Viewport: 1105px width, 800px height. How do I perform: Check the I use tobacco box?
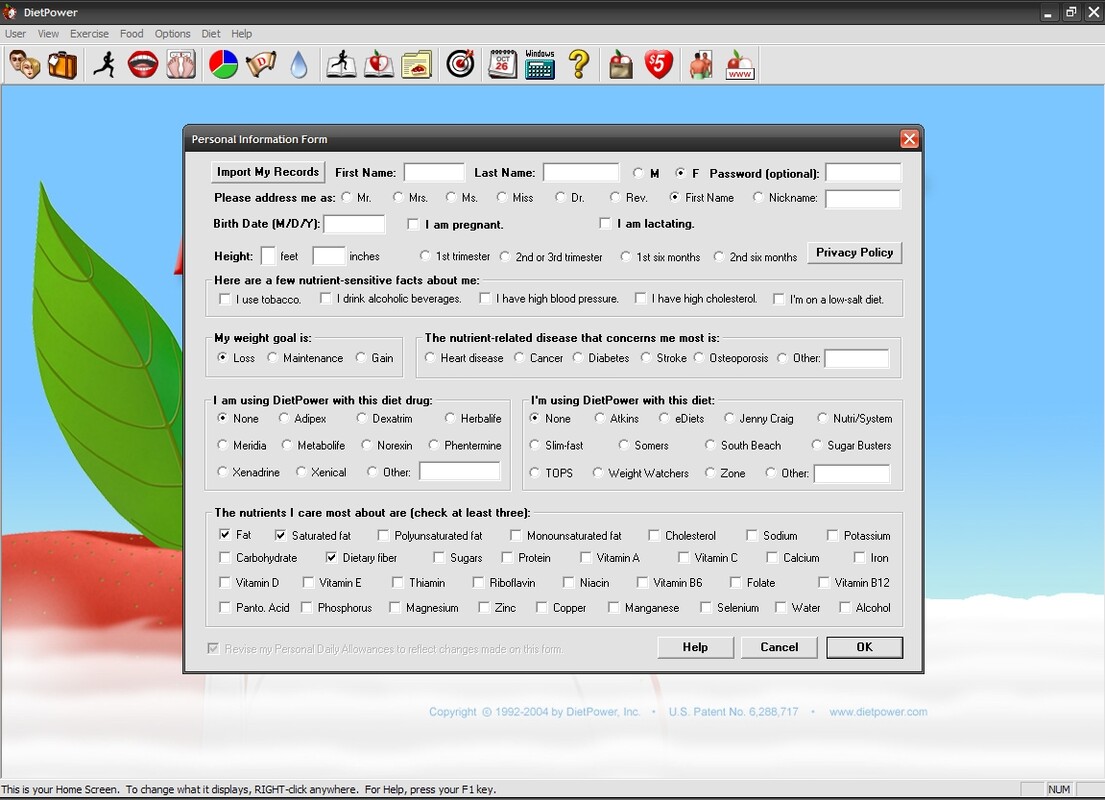click(225, 299)
